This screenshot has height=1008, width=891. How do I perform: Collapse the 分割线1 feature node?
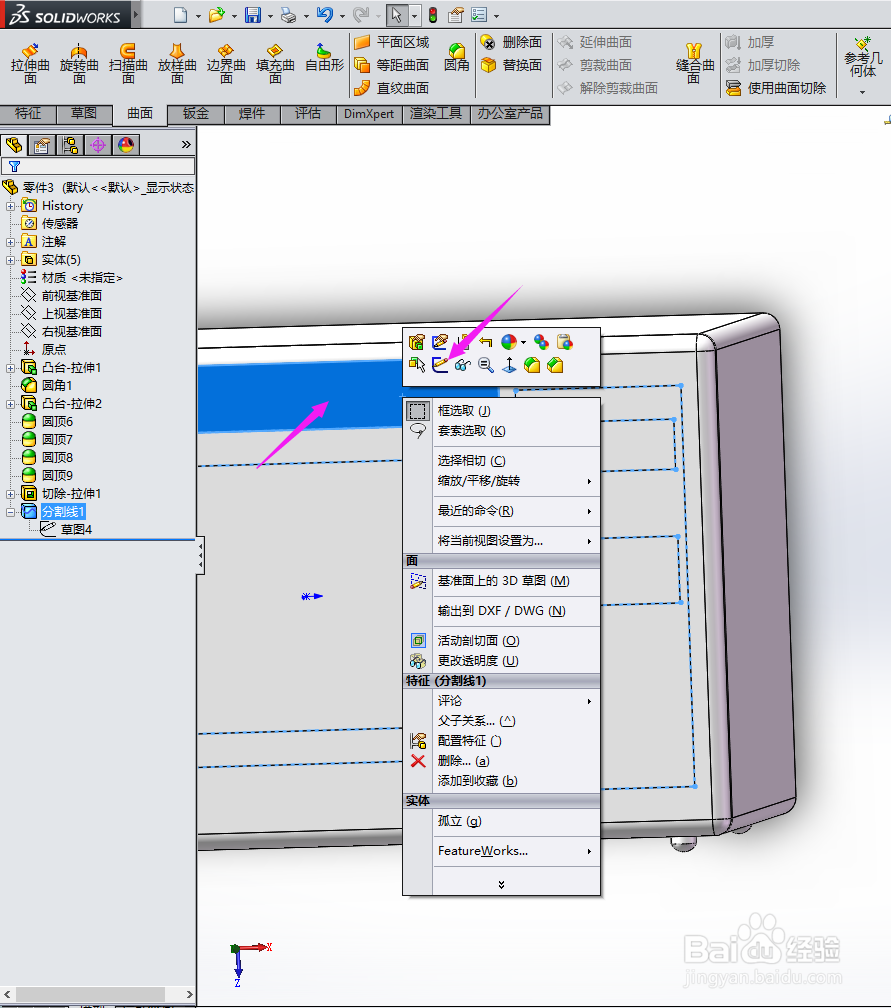click(x=10, y=512)
